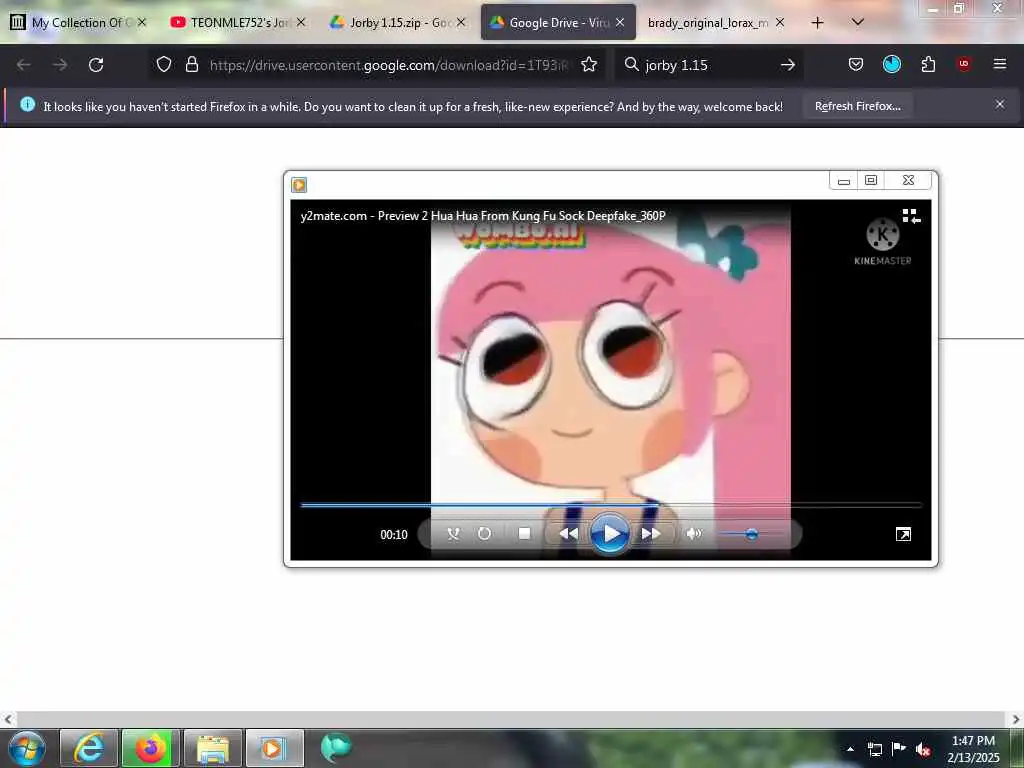Screen dimensions: 1024x768
Task: Play the video in Windows Media Player
Action: coord(609,534)
